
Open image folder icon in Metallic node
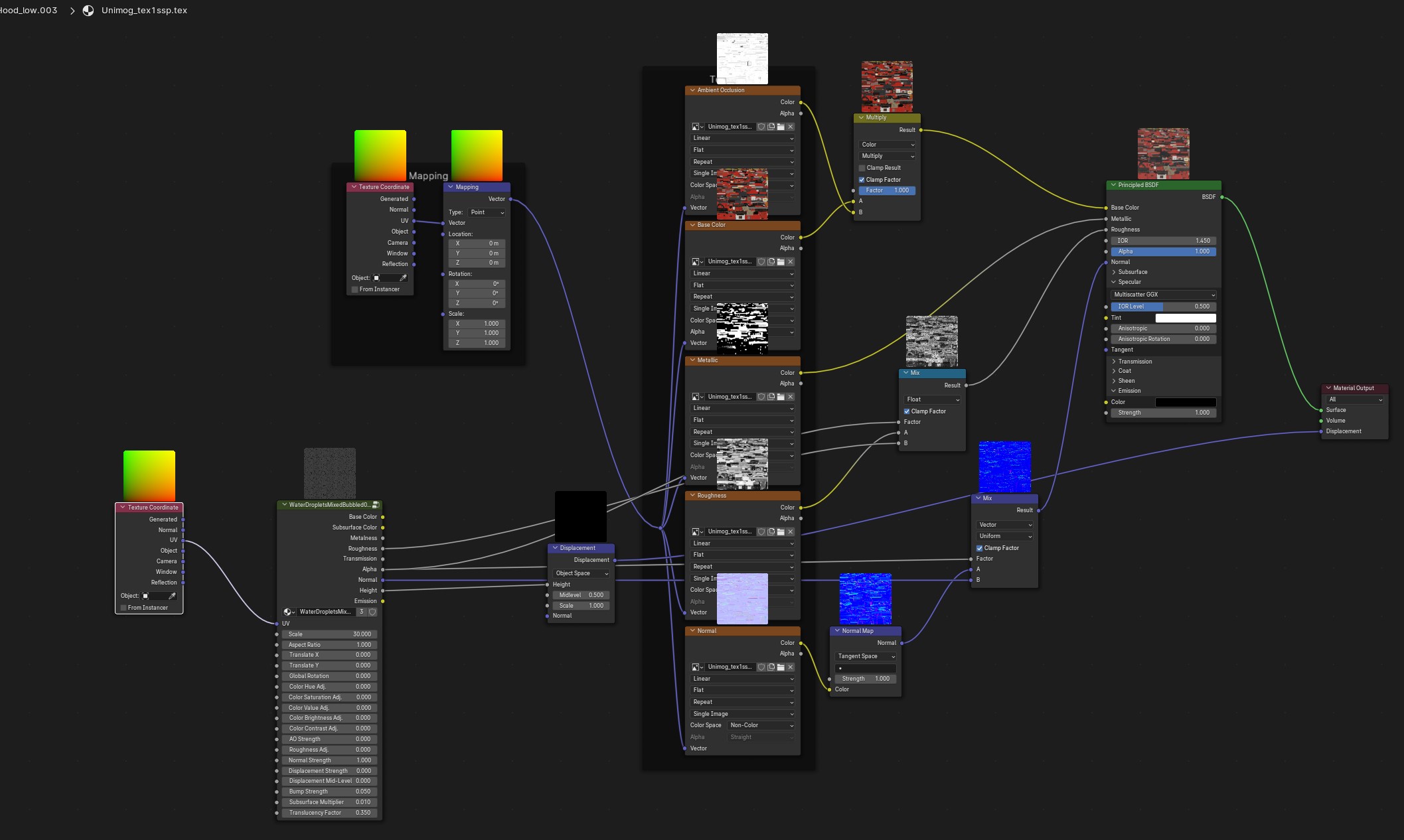coord(781,397)
